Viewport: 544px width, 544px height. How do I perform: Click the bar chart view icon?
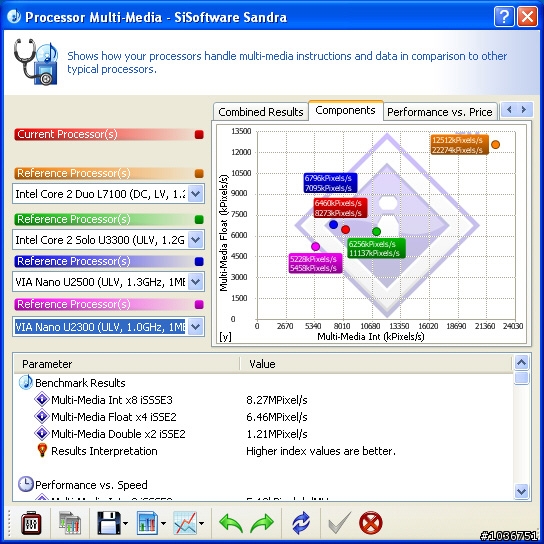[148, 523]
